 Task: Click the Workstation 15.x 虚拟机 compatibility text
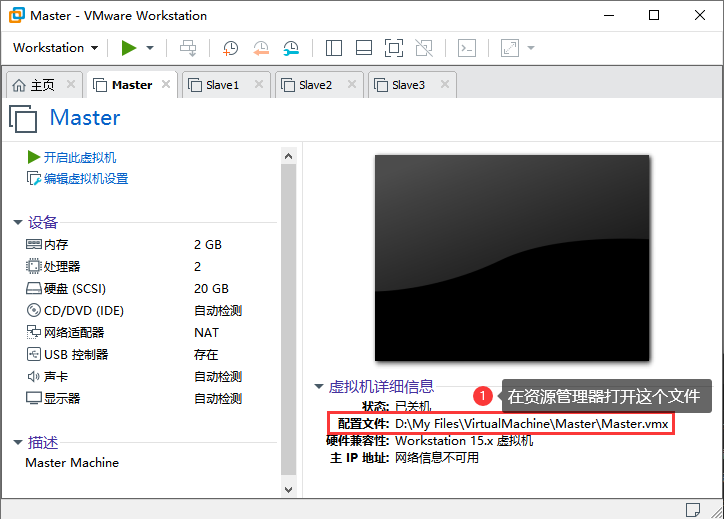[x=464, y=441]
